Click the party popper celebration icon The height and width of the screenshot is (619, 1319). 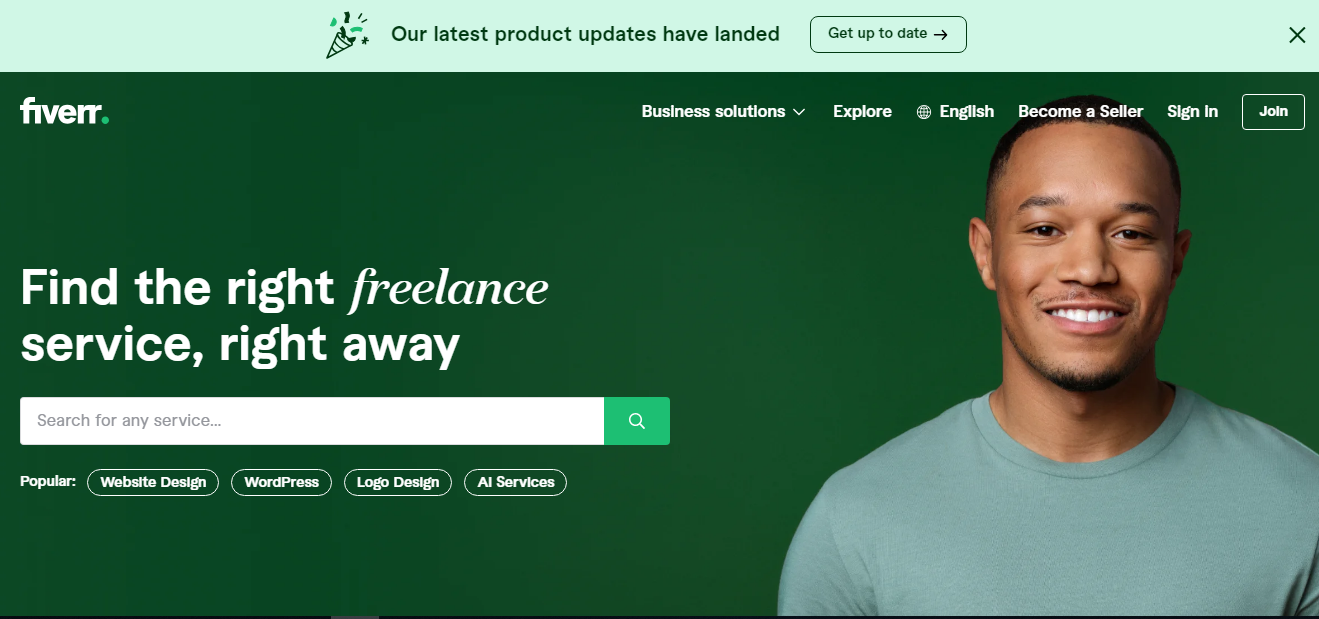(x=347, y=35)
